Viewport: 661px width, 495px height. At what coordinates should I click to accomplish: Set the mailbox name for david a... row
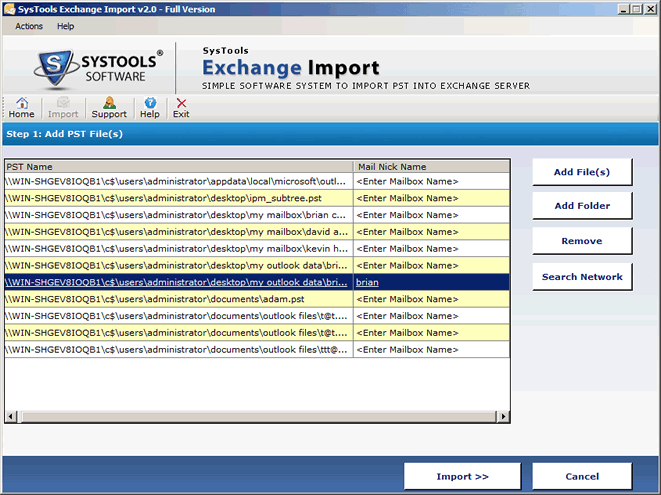[432, 232]
